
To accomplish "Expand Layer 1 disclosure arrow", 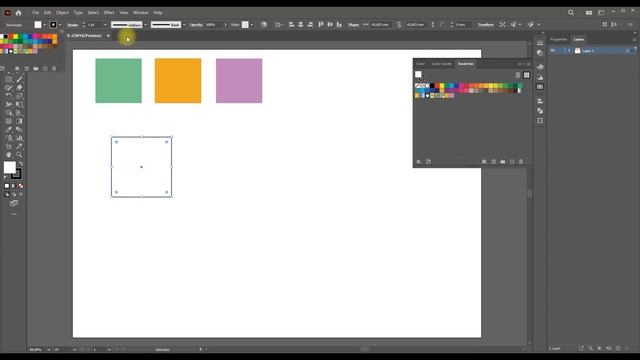I will click(569, 51).
